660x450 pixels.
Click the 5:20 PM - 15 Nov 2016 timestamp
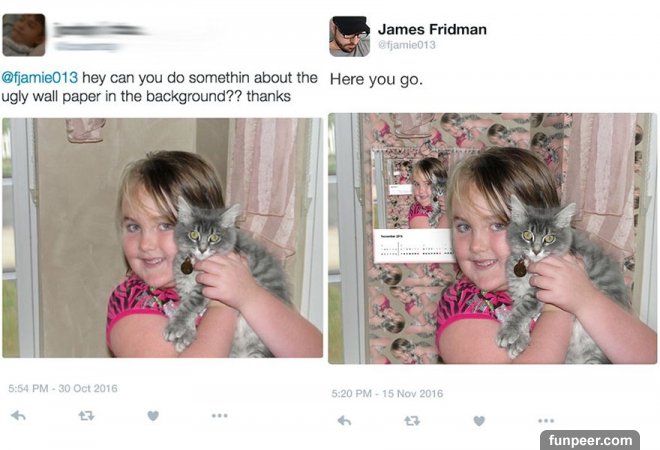(x=387, y=393)
